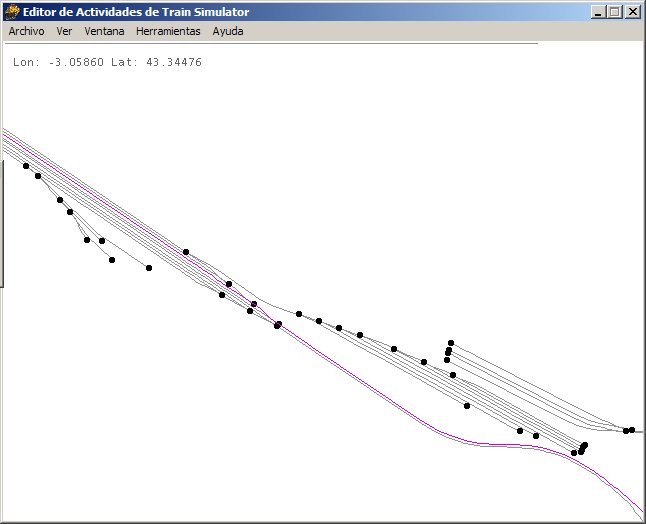This screenshot has width=646, height=524.
Task: Open the Ver menu
Action: click(64, 31)
